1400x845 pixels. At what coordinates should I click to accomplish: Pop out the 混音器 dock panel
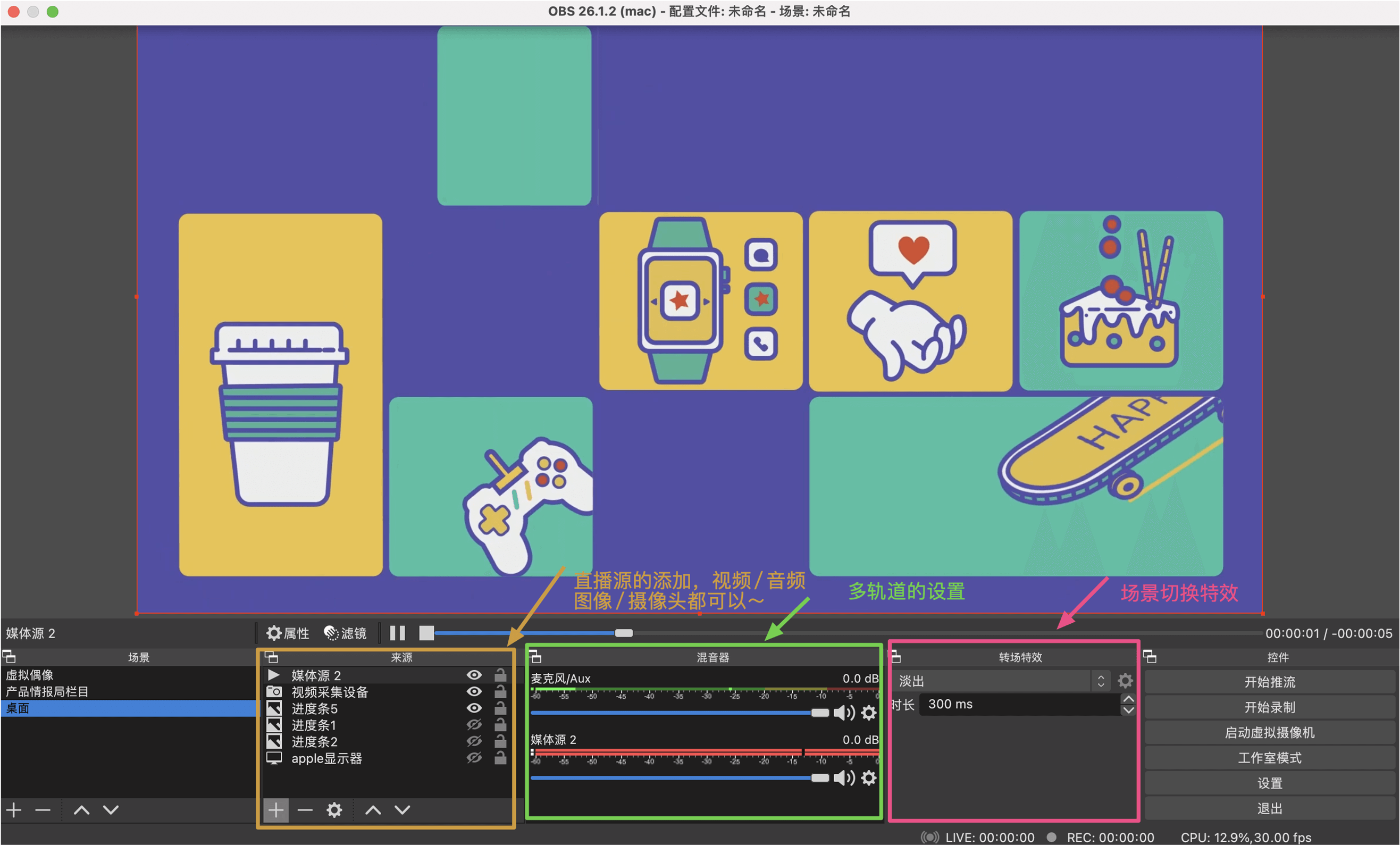pyautogui.click(x=535, y=657)
